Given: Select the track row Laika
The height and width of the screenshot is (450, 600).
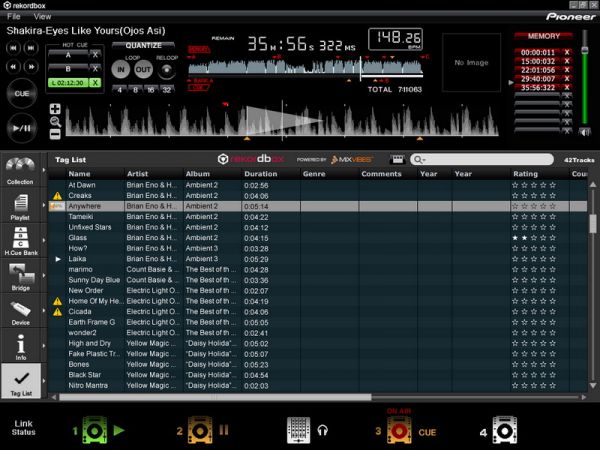Looking at the screenshot, I should click(318, 259).
